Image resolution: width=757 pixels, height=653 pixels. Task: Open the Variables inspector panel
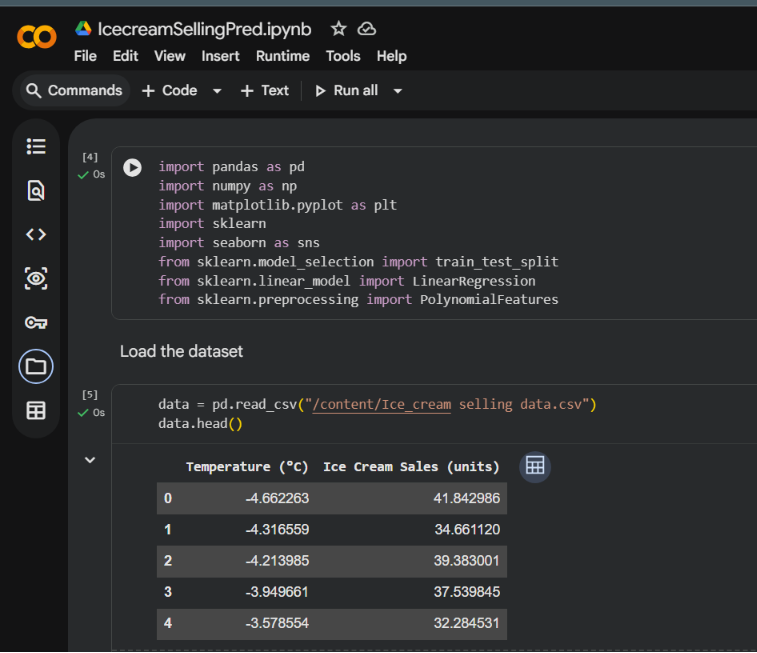pos(36,278)
